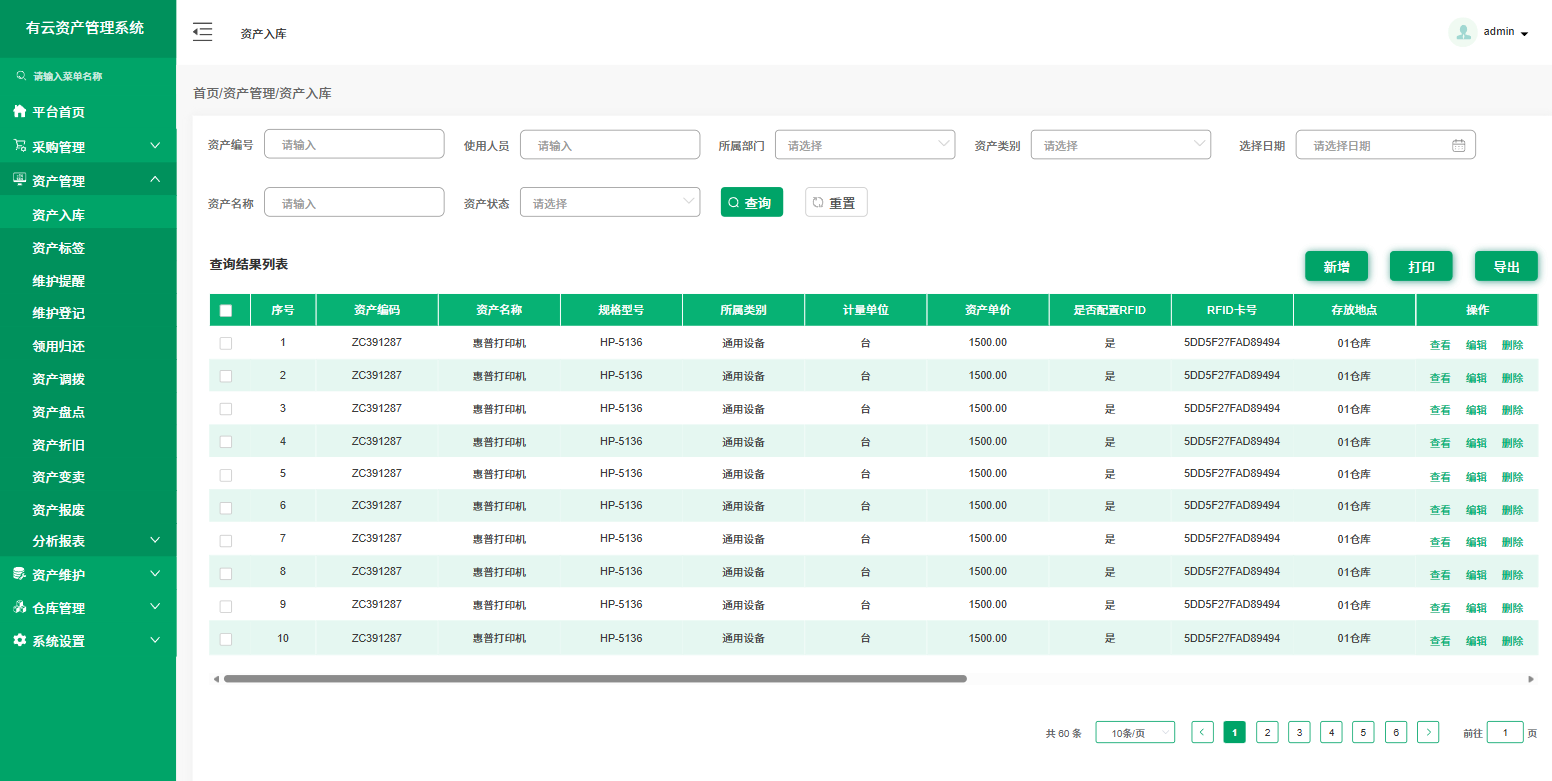Go to 资产盘点 menu item
1552x781 pixels.
click(58, 412)
